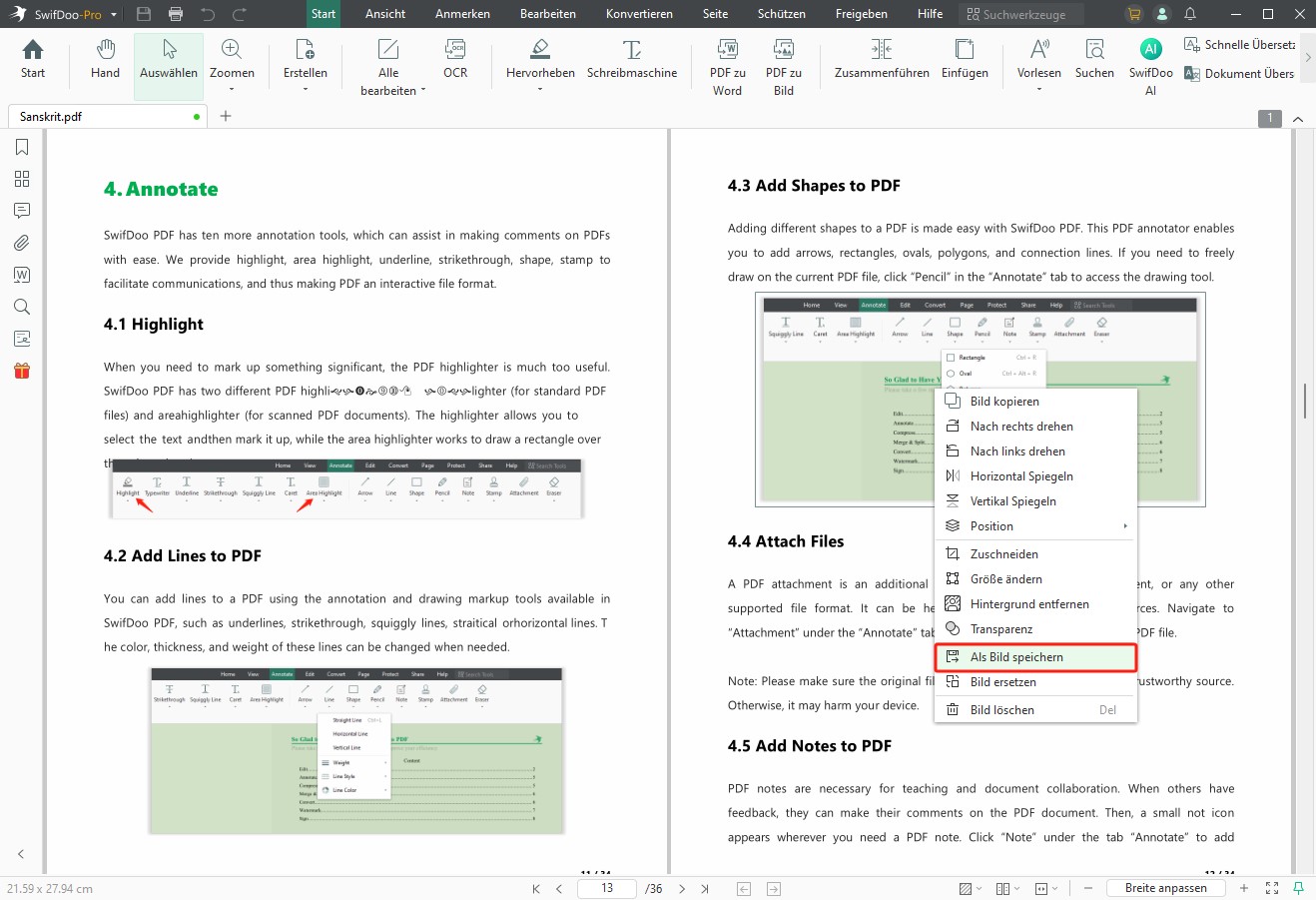This screenshot has width=1316, height=900.
Task: Choose Nach links drehen
Action: click(1035, 450)
